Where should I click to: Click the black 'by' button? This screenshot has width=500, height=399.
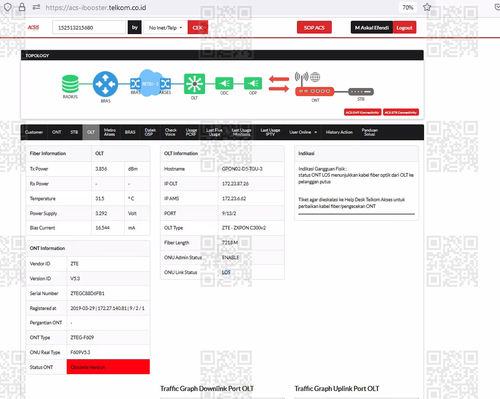[135, 27]
